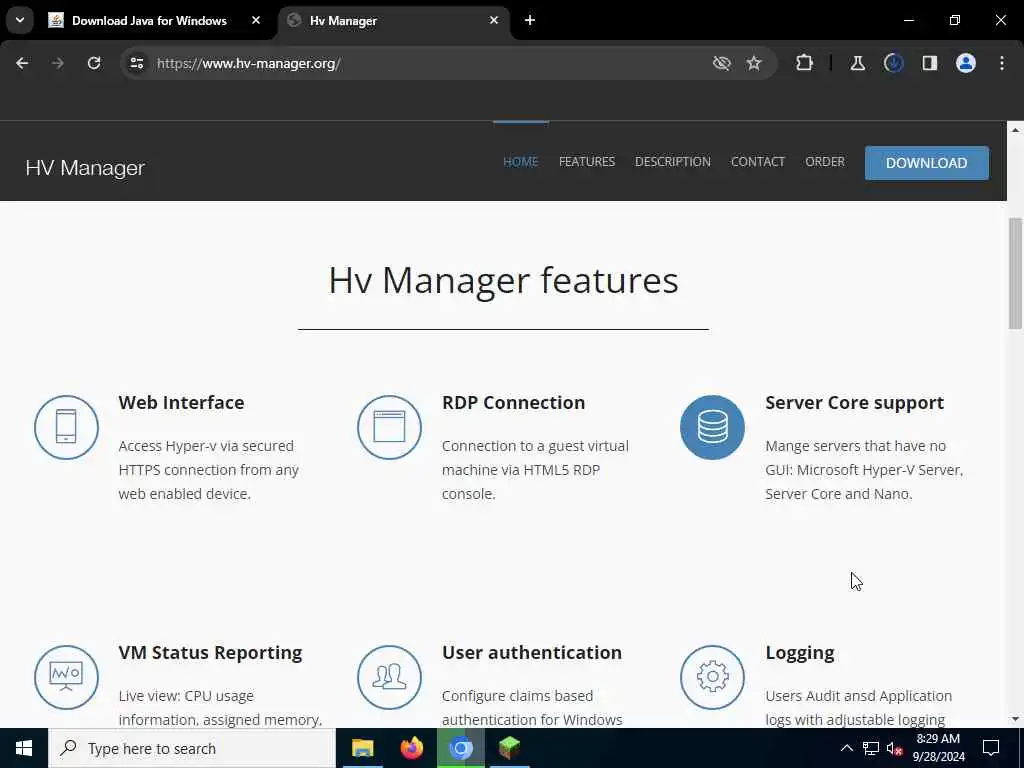Go to the FEATURES navigation item
Image resolution: width=1024 pixels, height=768 pixels.
tap(586, 161)
